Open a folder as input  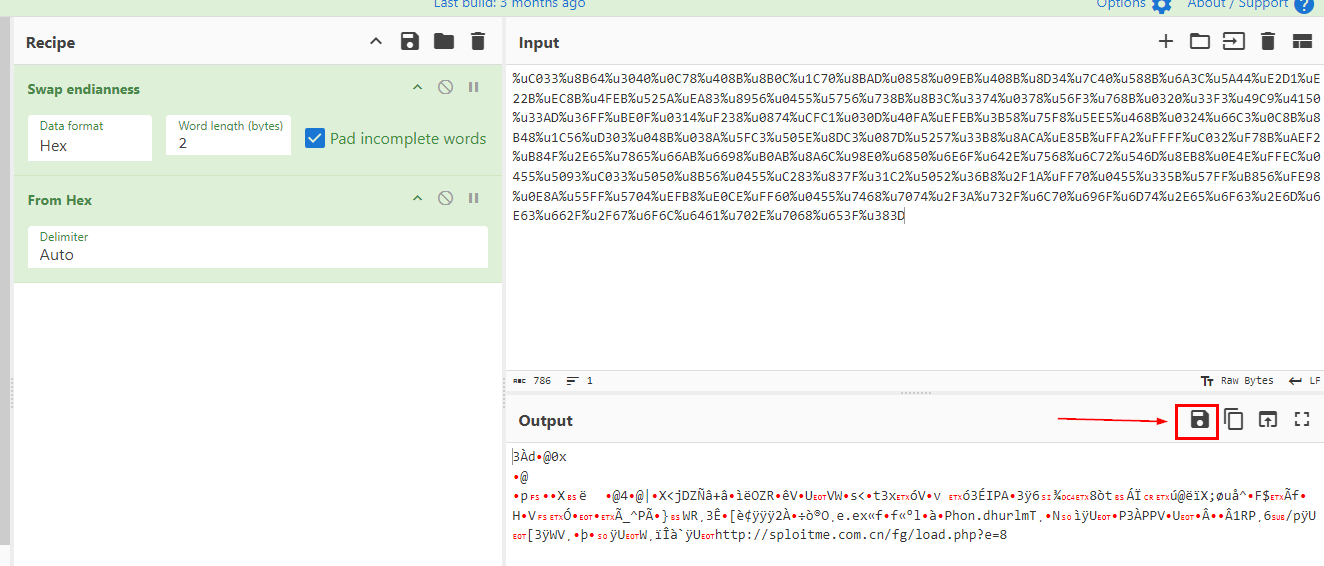pos(1199,42)
